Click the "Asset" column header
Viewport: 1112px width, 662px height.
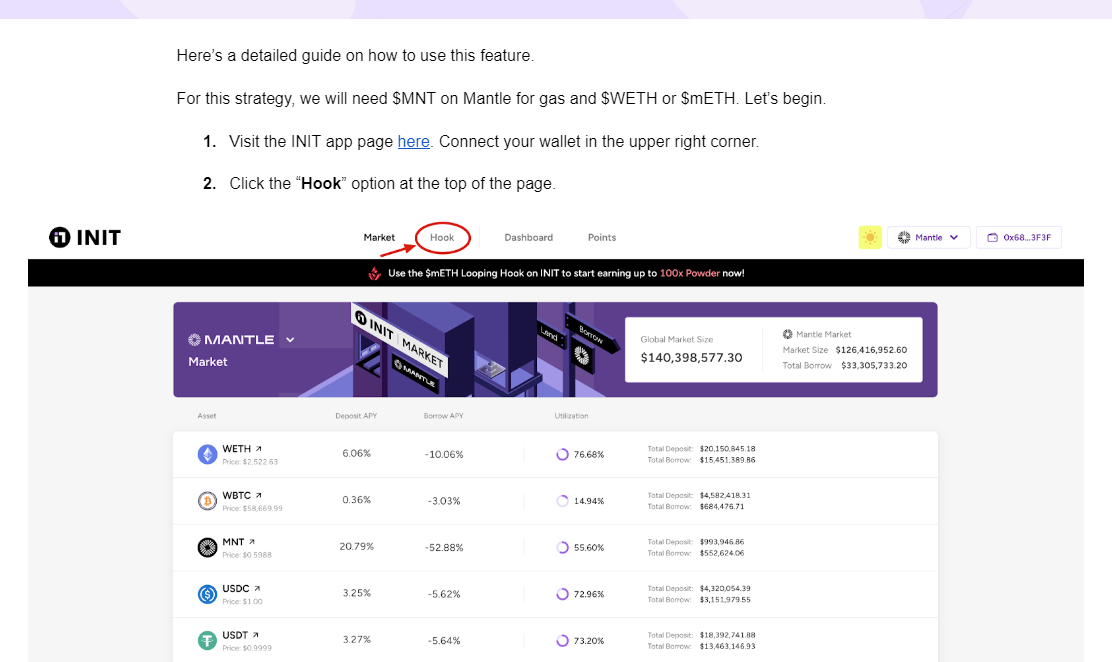tap(207, 416)
